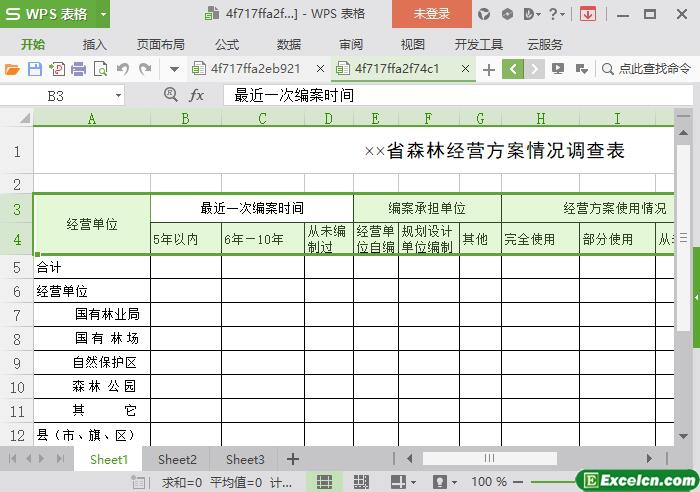The width and height of the screenshot is (700, 492).
Task: Select column A header
Action: click(x=92, y=119)
